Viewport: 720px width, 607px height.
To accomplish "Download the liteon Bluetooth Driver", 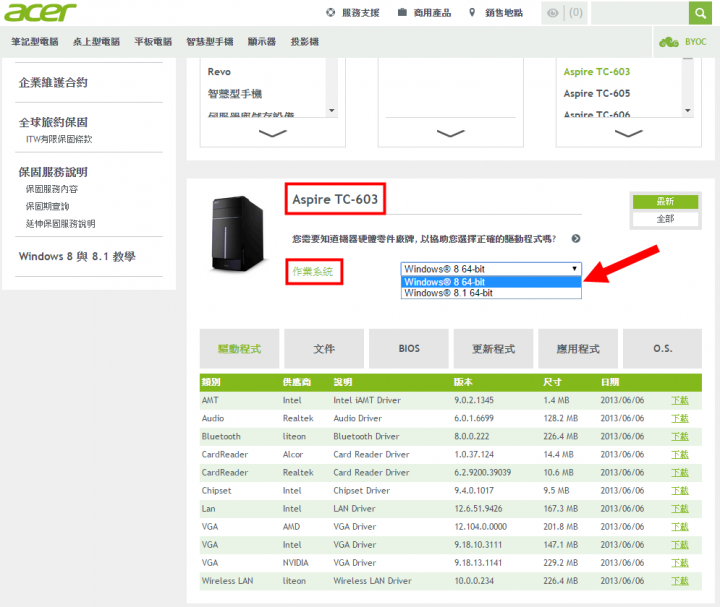I will (680, 436).
